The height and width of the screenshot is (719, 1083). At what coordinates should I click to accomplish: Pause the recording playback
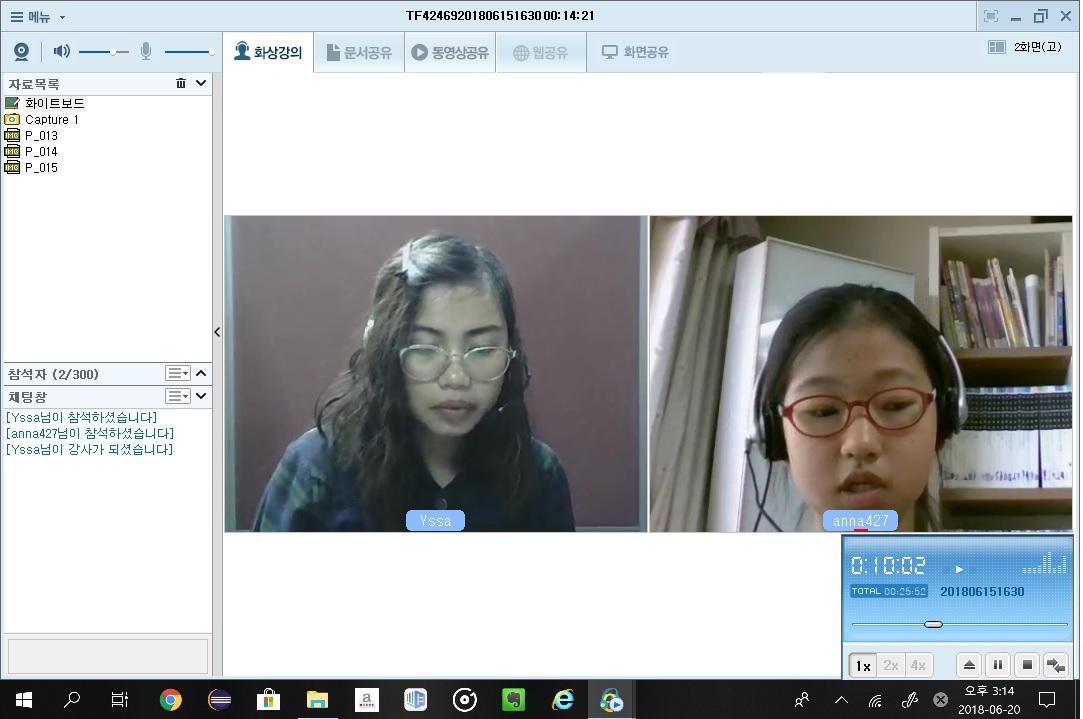pyautogui.click(x=998, y=665)
